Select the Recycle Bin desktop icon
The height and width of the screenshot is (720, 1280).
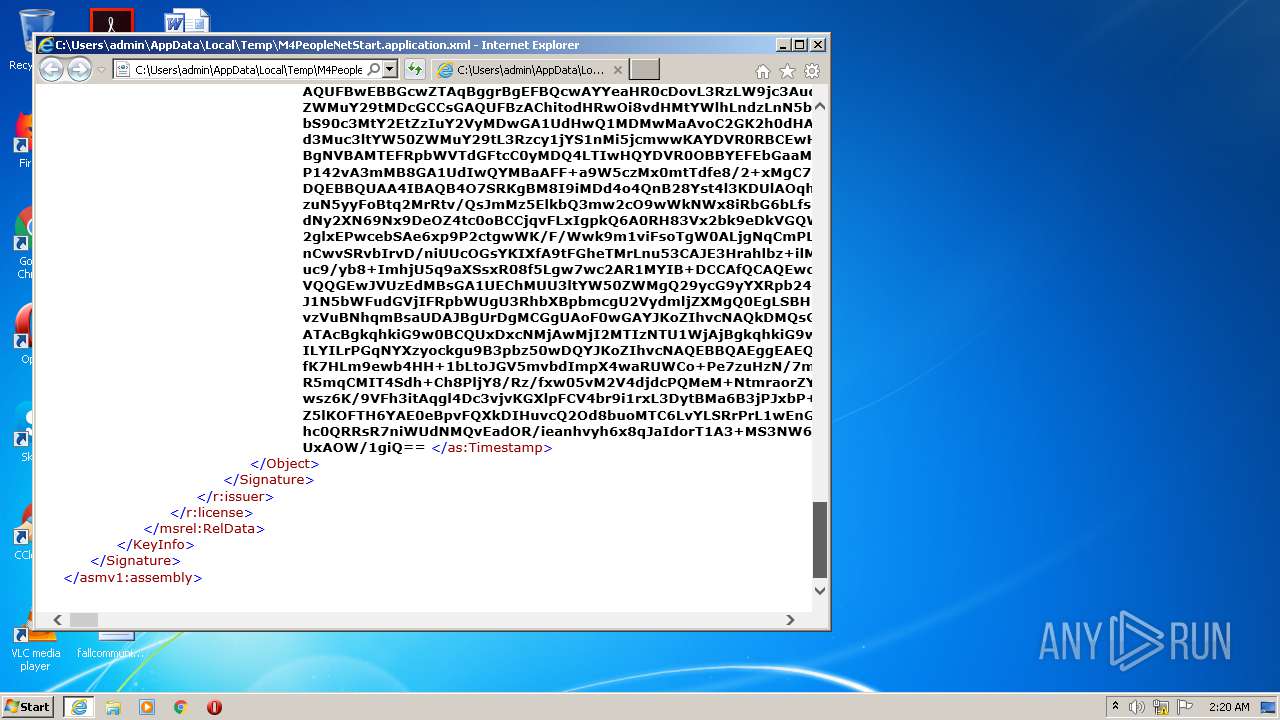click(x=37, y=30)
